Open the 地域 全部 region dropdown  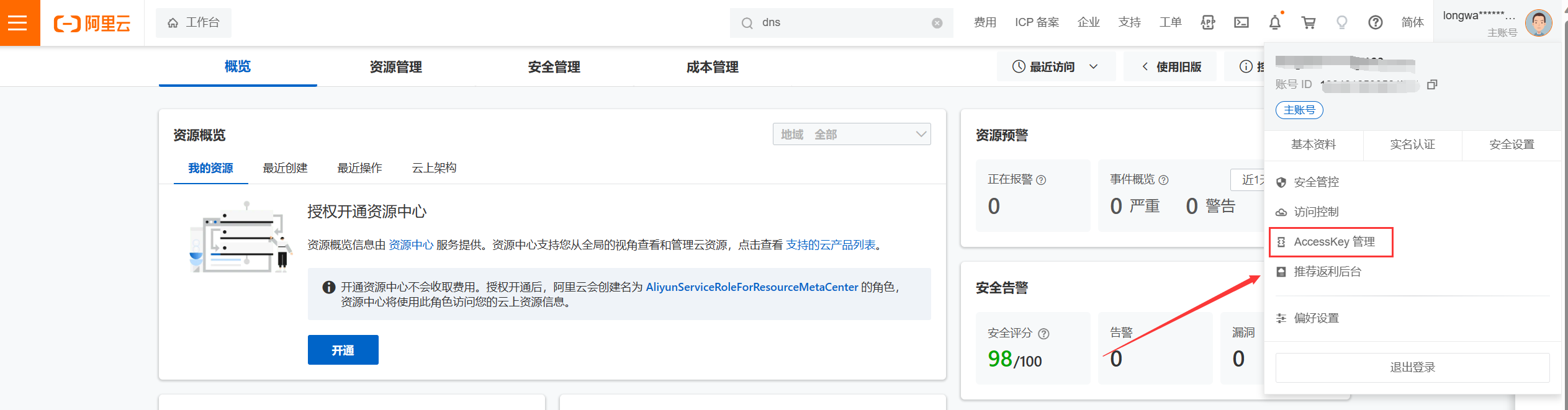coord(852,134)
